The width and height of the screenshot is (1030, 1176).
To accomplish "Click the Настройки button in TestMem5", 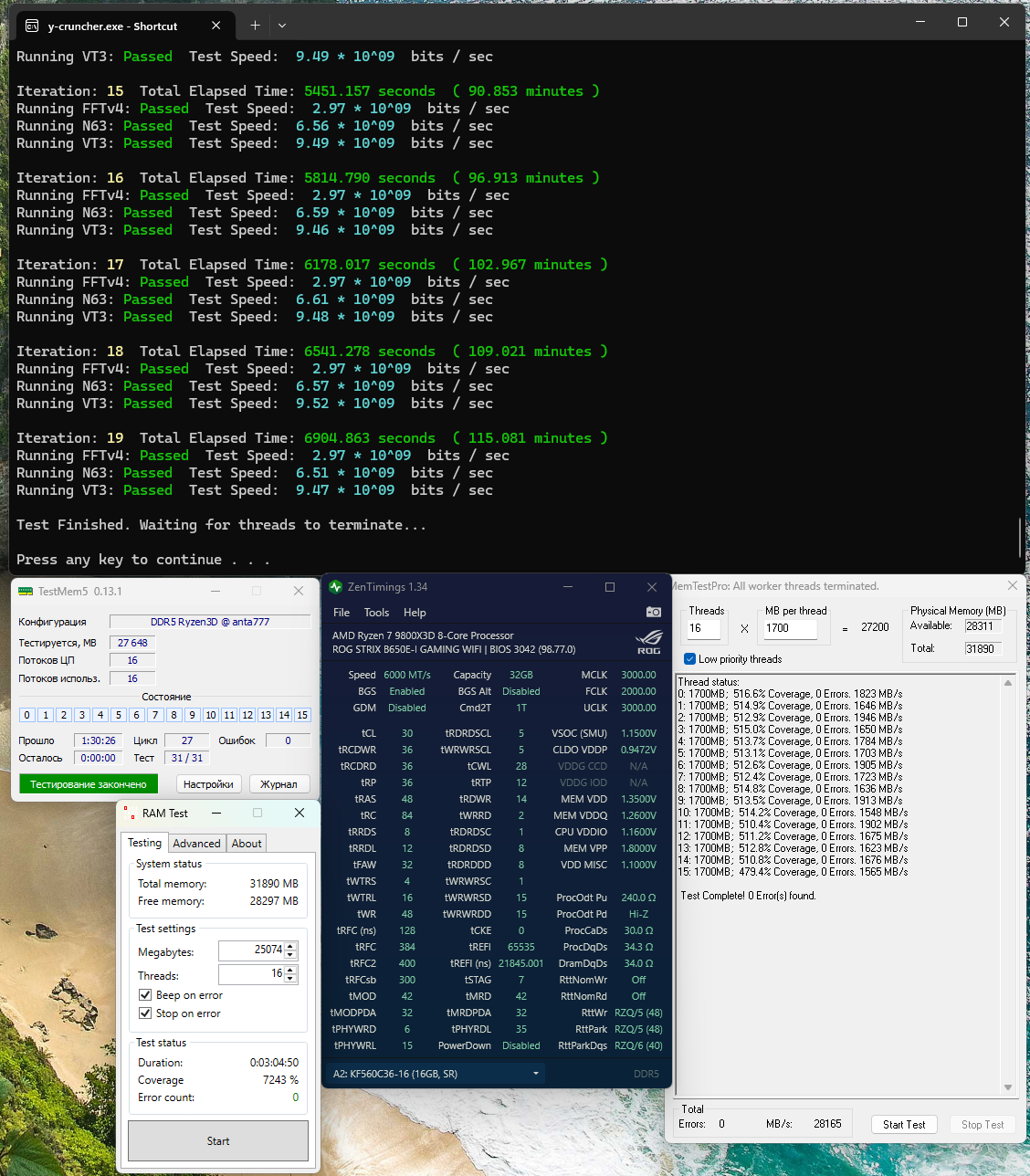I will coord(208,784).
